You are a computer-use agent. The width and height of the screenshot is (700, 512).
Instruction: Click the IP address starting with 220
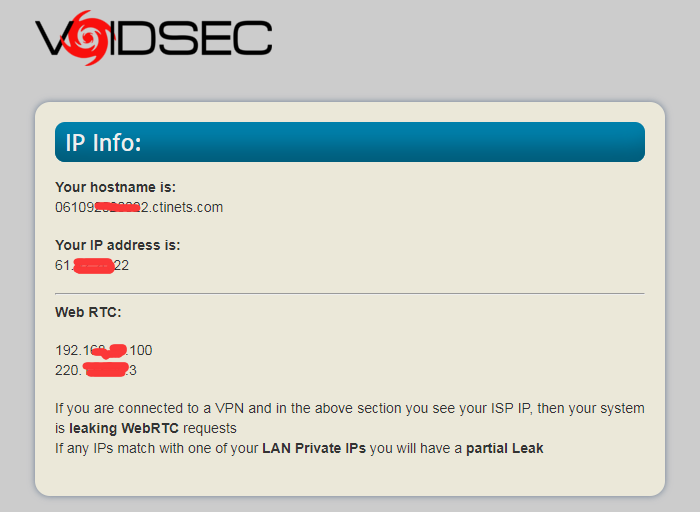pos(96,370)
